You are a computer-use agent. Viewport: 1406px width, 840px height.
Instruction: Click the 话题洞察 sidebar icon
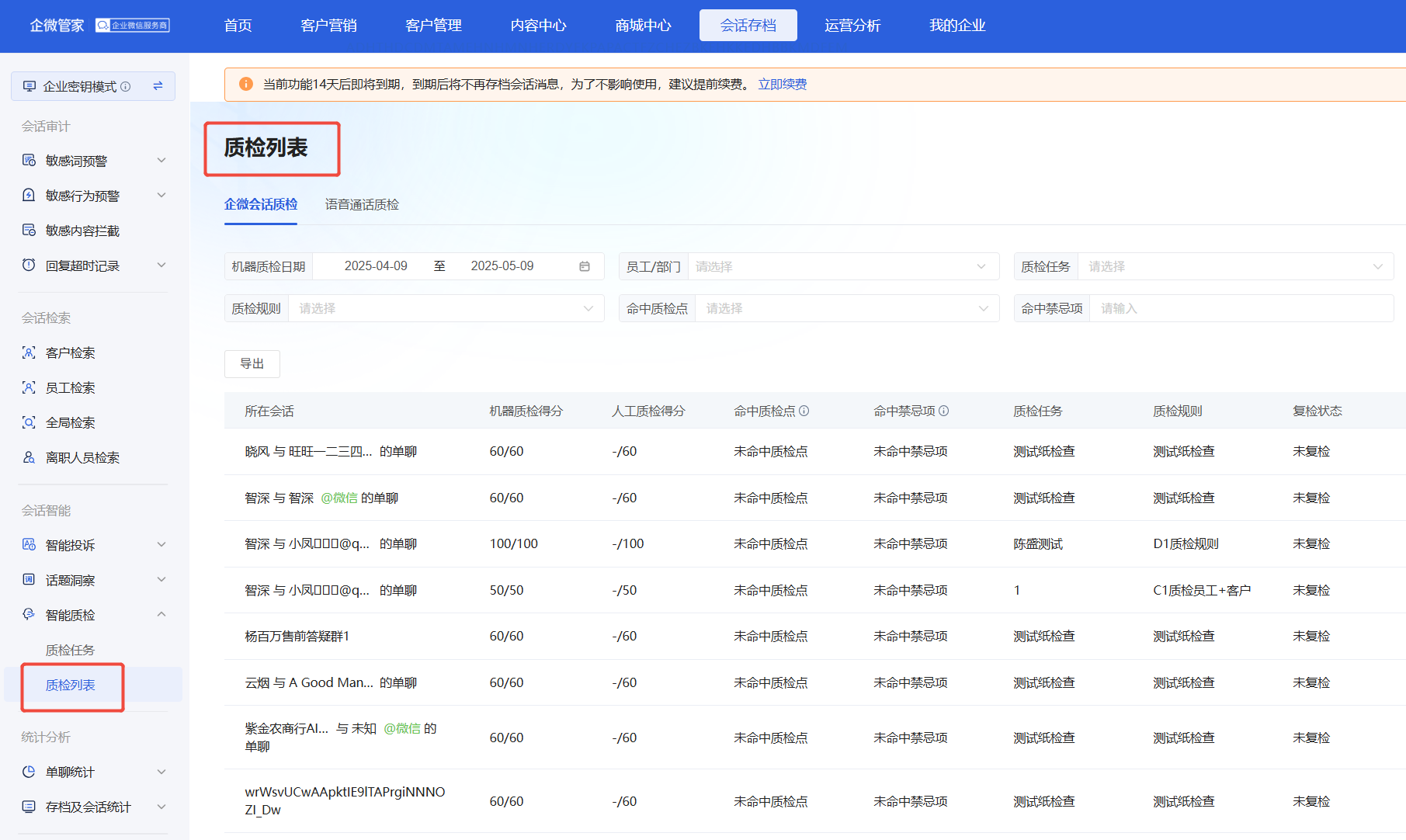[29, 580]
